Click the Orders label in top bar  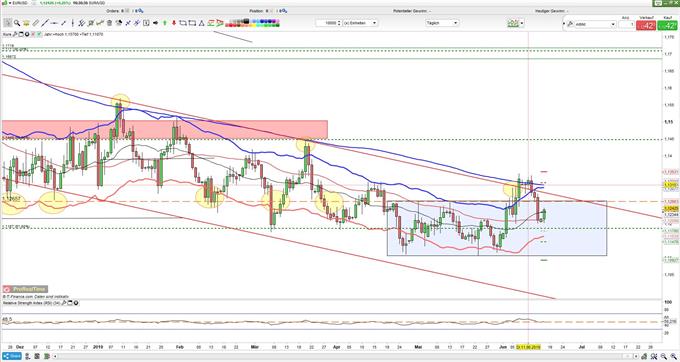click(x=112, y=11)
